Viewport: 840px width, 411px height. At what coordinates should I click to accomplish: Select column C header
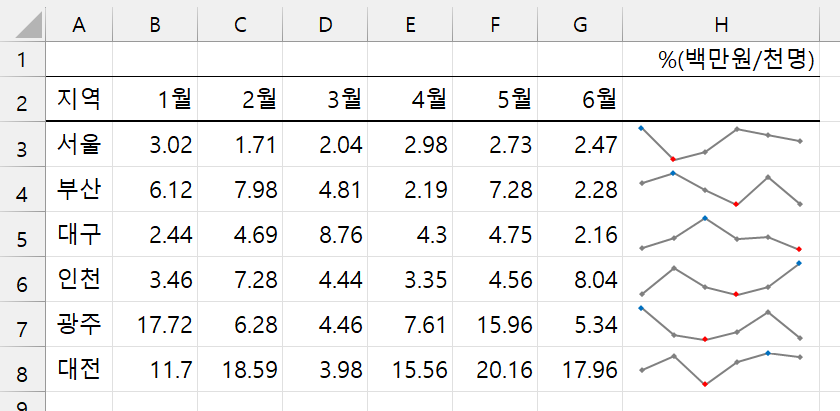click(240, 25)
